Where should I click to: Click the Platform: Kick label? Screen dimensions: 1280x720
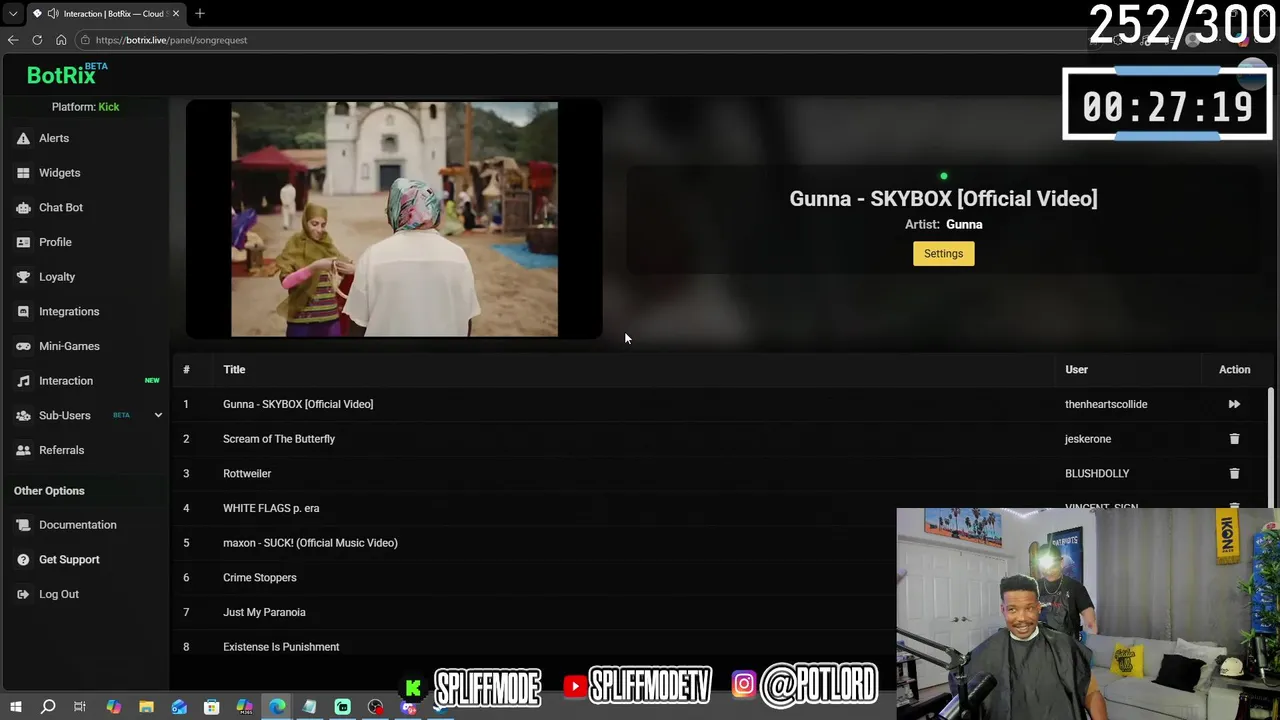coord(85,107)
